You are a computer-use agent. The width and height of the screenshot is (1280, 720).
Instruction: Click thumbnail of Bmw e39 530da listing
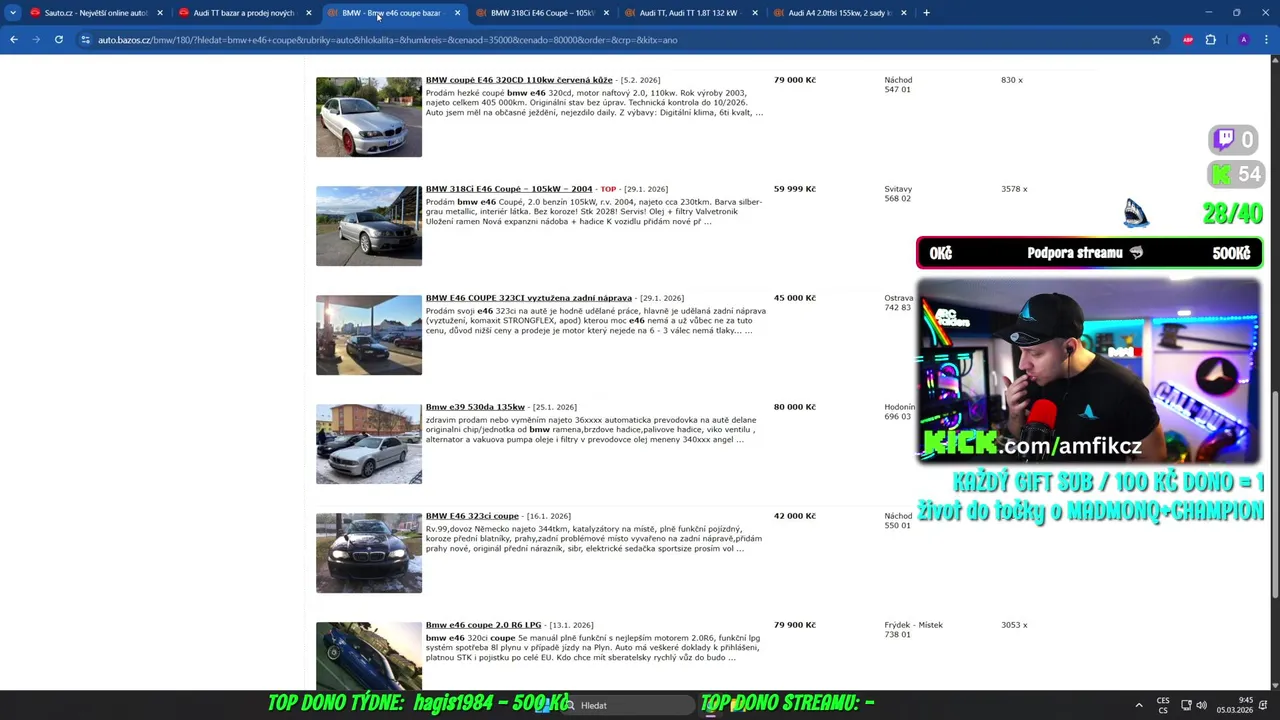click(369, 444)
